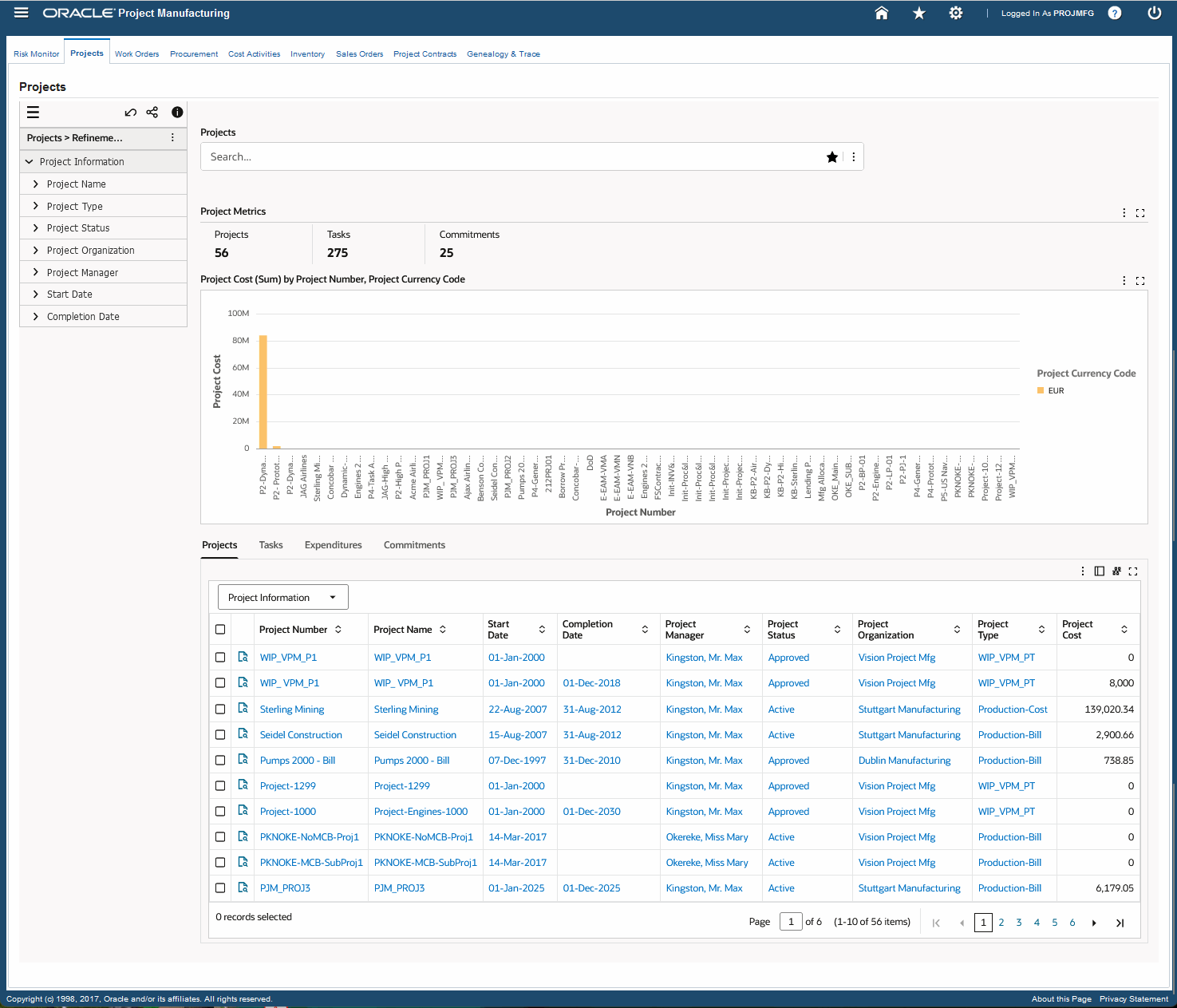
Task: Select checkbox for Project-1000 row
Action: point(220,811)
